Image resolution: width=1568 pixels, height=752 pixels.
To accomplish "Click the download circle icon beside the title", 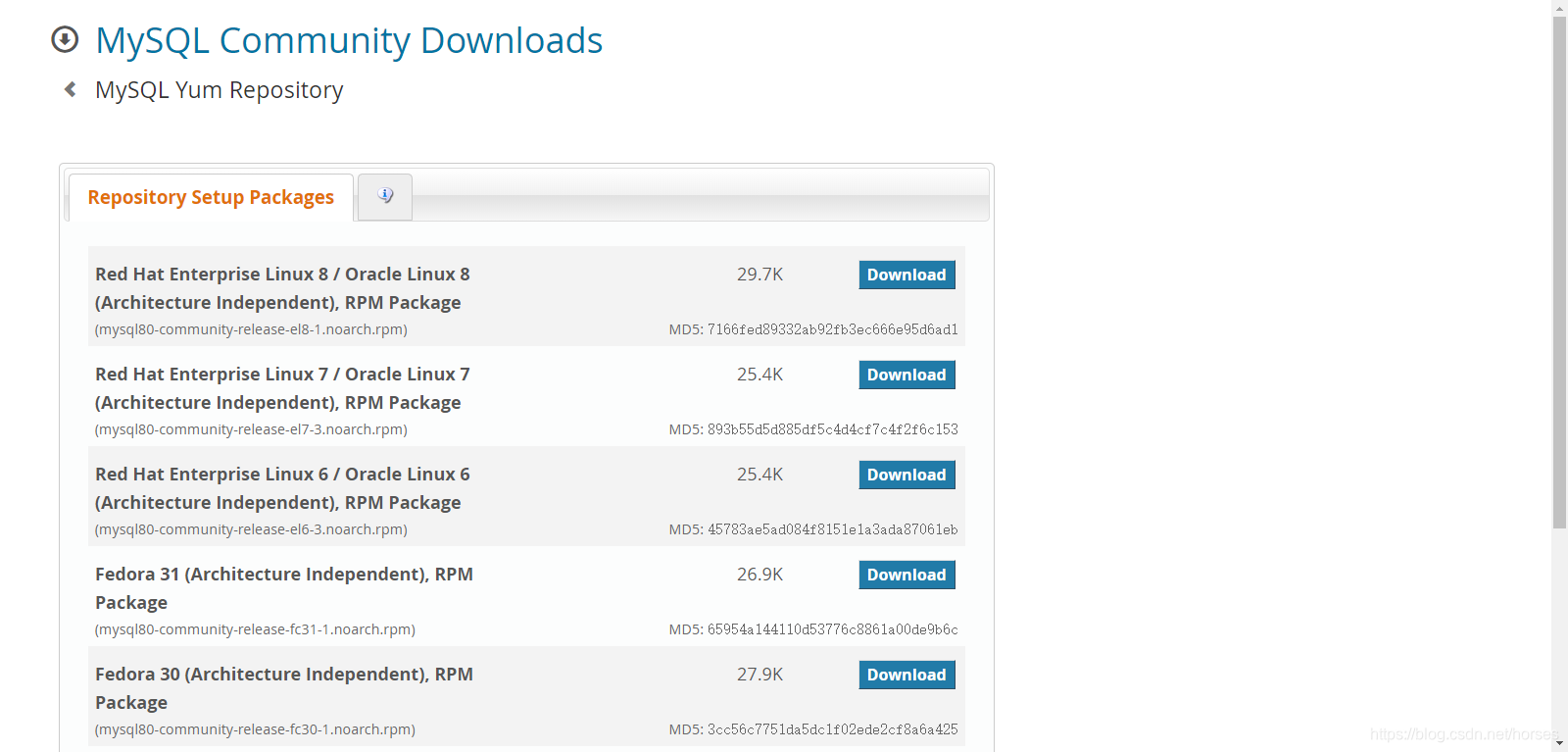I will point(65,39).
